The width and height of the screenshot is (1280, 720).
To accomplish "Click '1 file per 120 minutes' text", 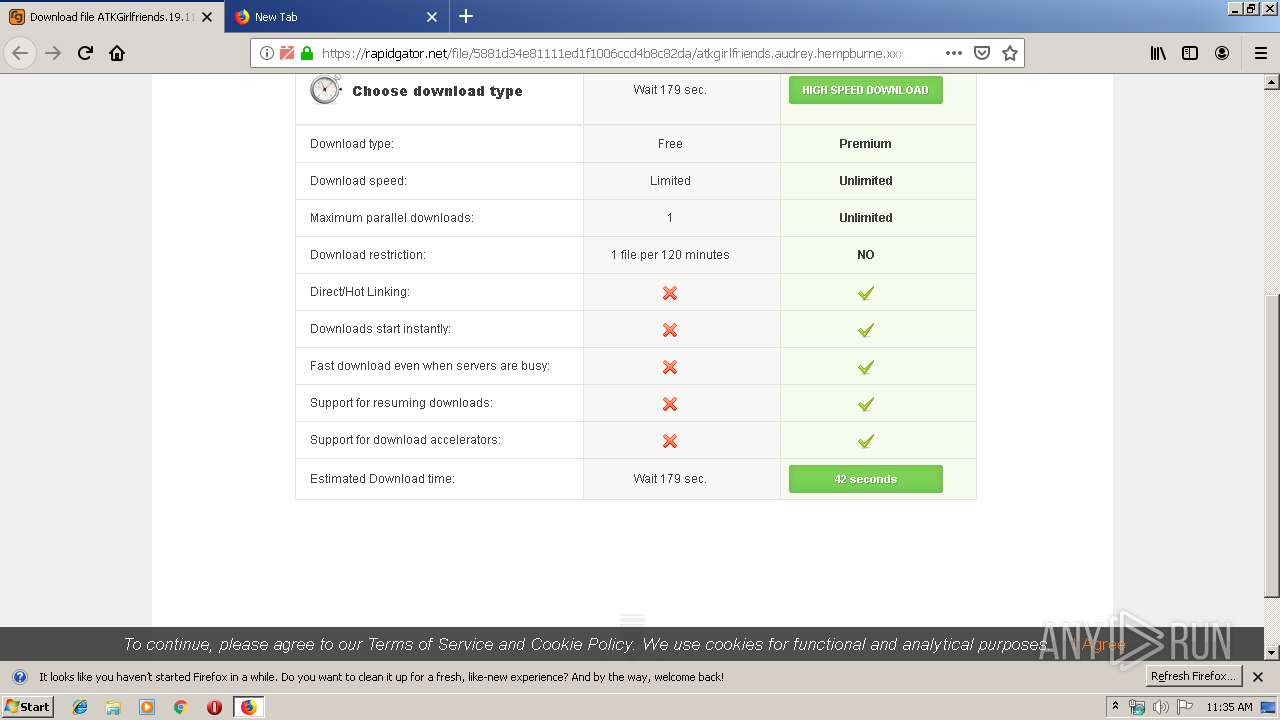I will click(x=670, y=255).
